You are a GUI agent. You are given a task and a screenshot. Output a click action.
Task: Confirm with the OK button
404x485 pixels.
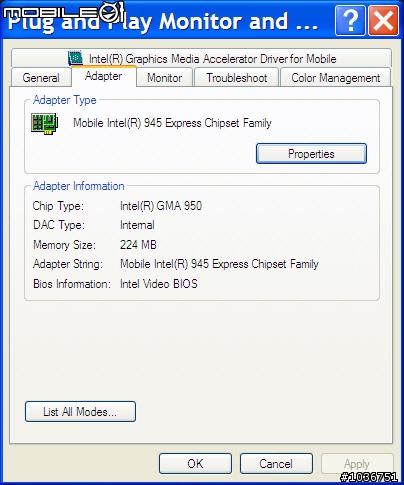pyautogui.click(x=195, y=463)
